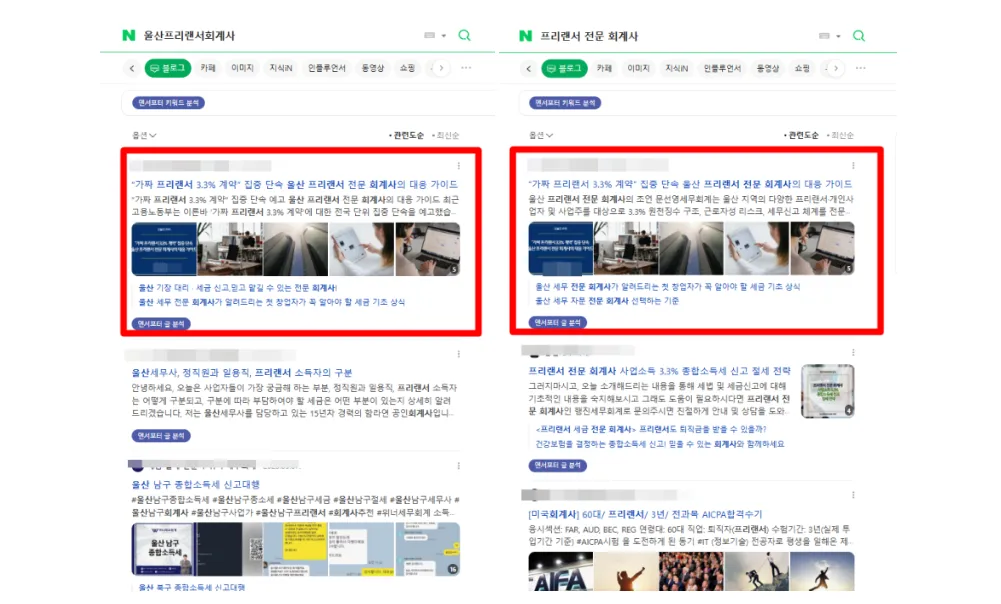Image resolution: width=1001 pixels, height=604 pixels.
Task: Click 엔서포터 키워드 분석 in 울산프리랜서회계사 panel
Action: 169,103
